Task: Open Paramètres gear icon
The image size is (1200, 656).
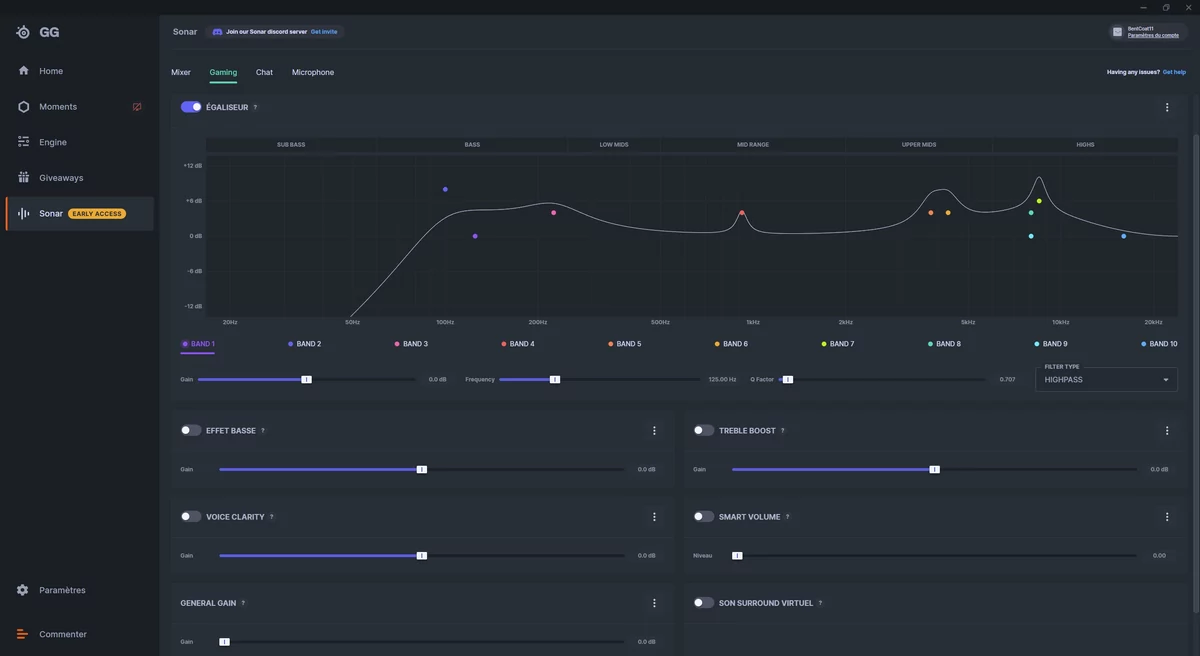Action: click(23, 590)
